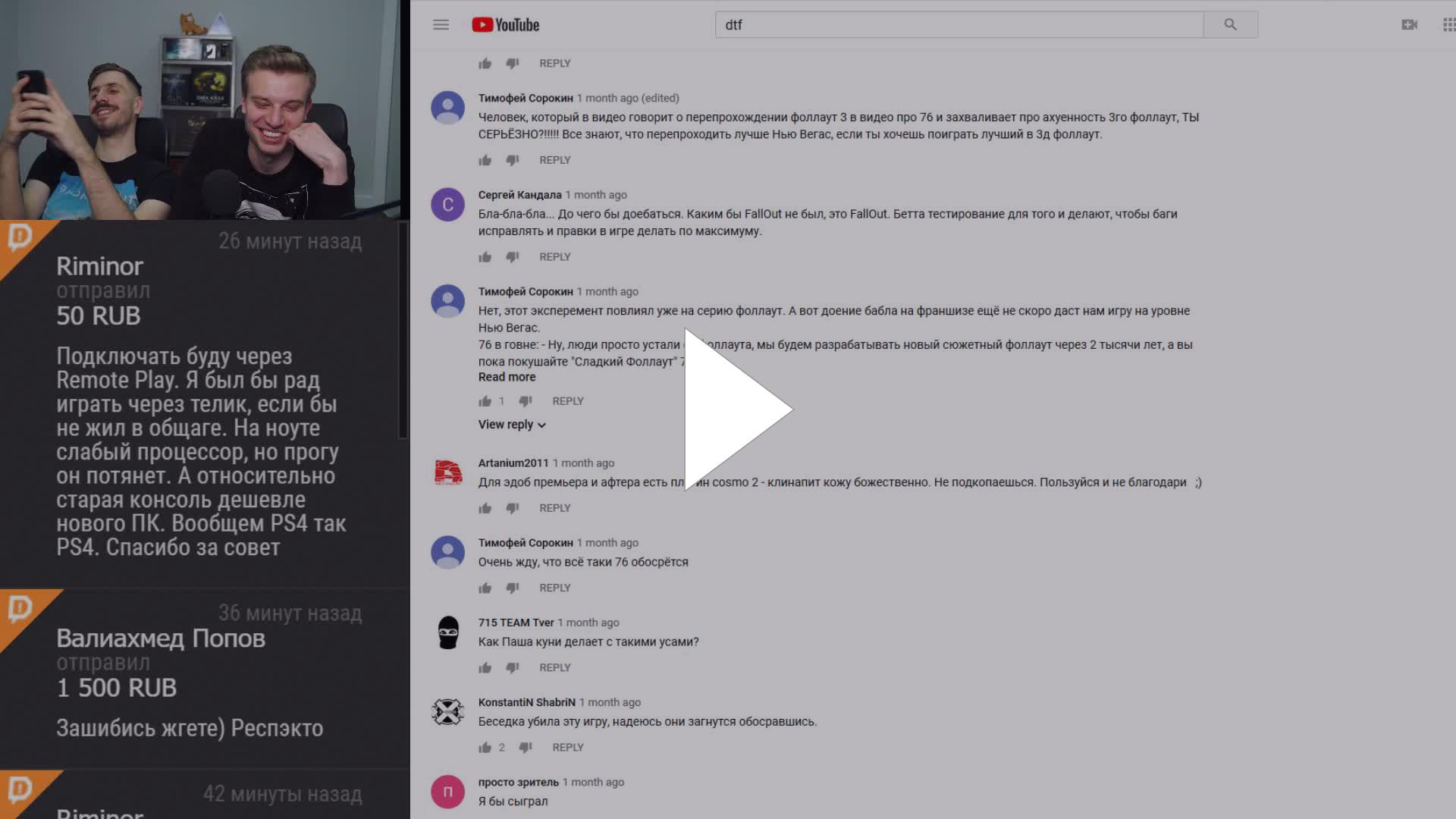The height and width of the screenshot is (819, 1456).
Task: Open the create video camera icon
Action: 1409,25
